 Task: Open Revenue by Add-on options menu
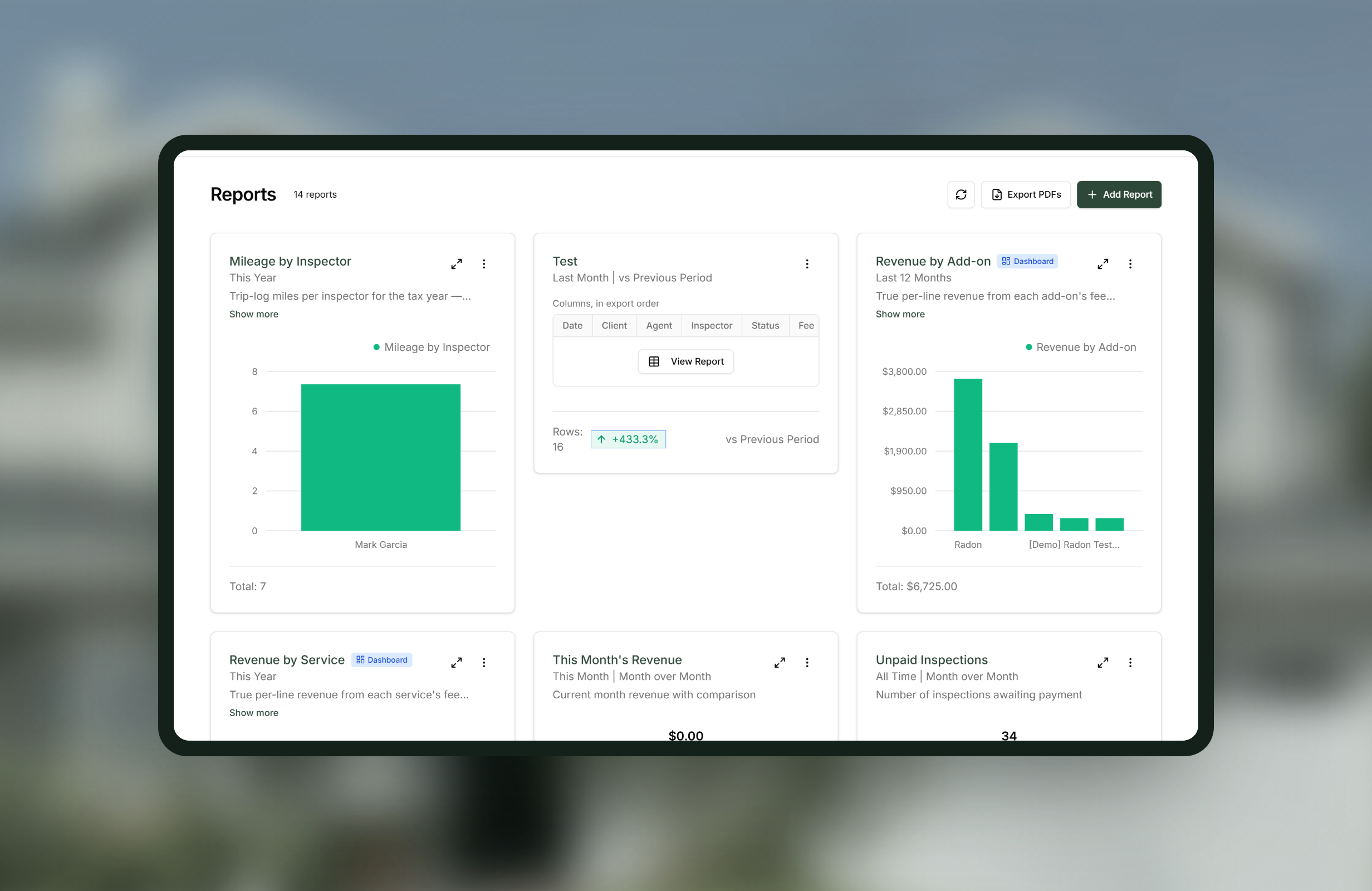[1130, 263]
